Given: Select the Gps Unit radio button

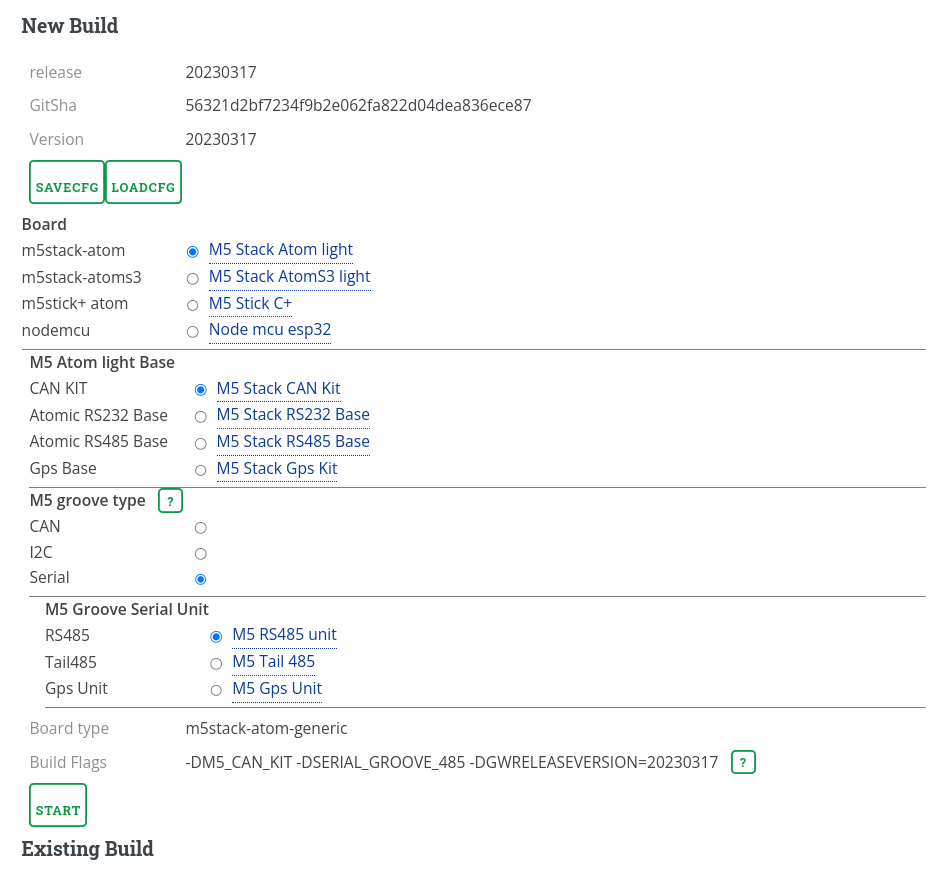Looking at the screenshot, I should [x=216, y=690].
